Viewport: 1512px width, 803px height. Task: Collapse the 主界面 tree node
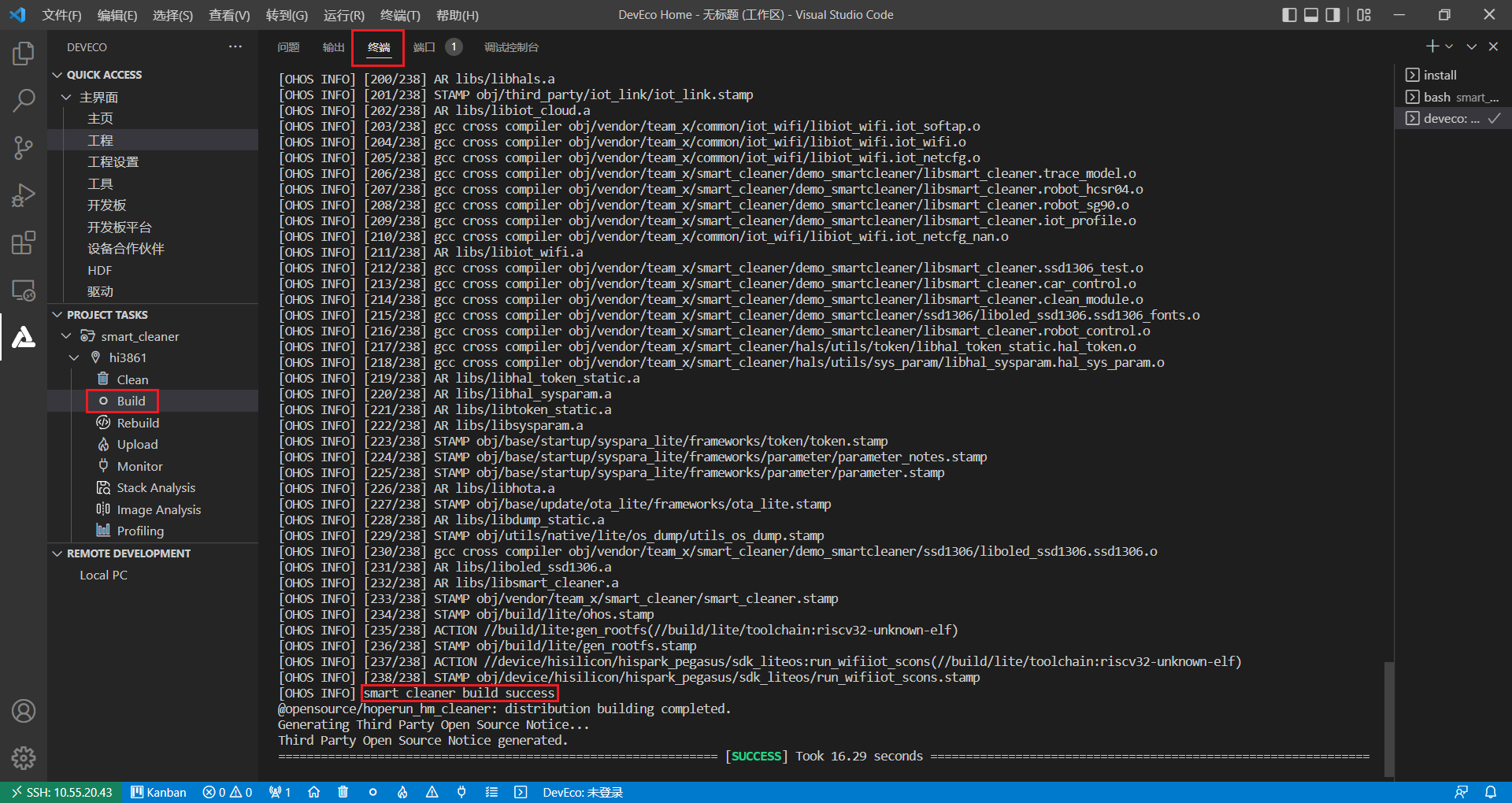click(66, 97)
